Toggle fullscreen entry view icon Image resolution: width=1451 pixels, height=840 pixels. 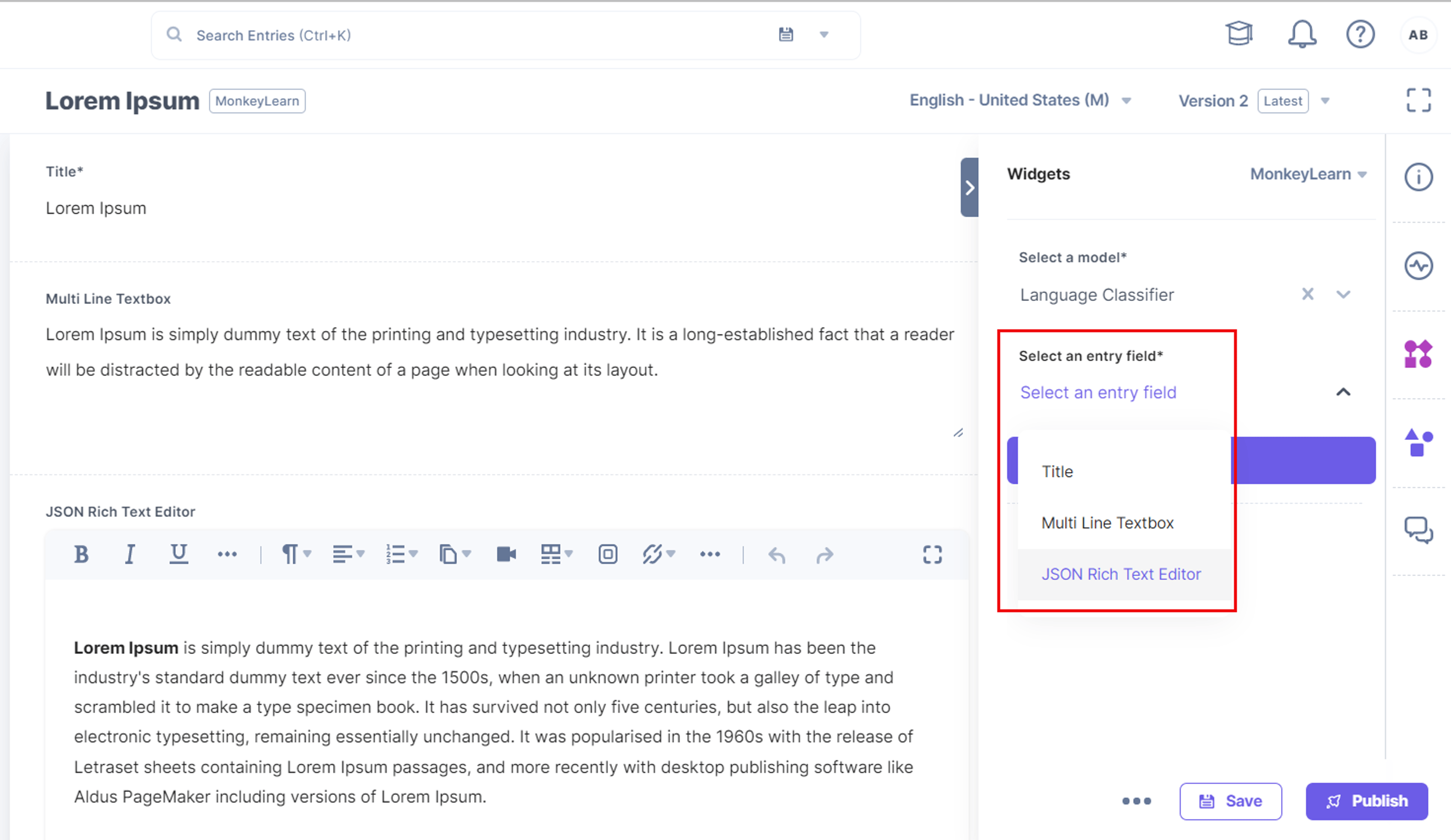tap(1418, 100)
